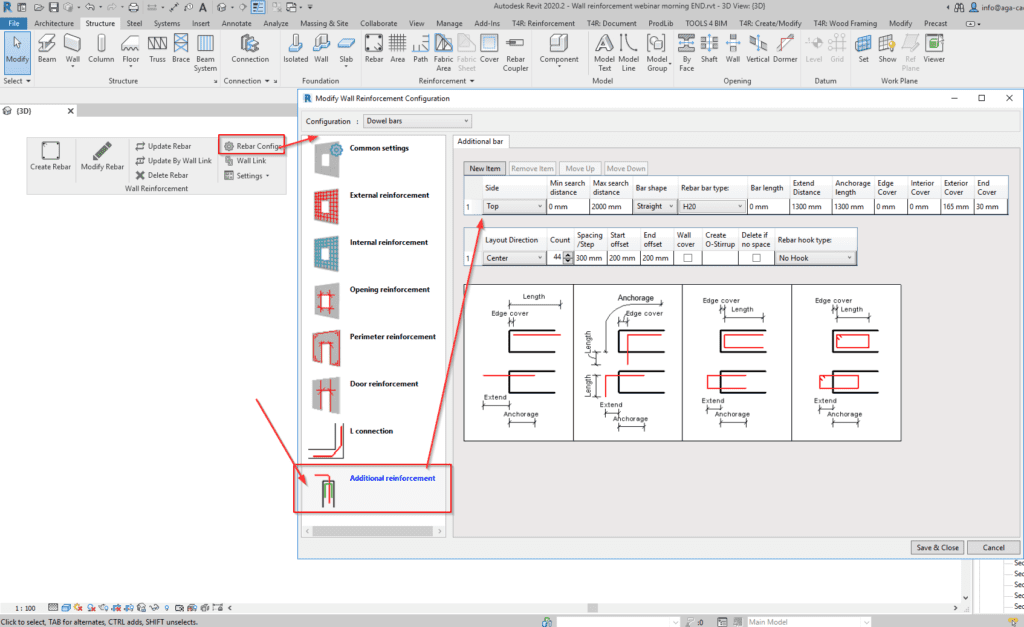The image size is (1024, 627).
Task: Open the Annotate ribbon tab
Action: point(236,24)
